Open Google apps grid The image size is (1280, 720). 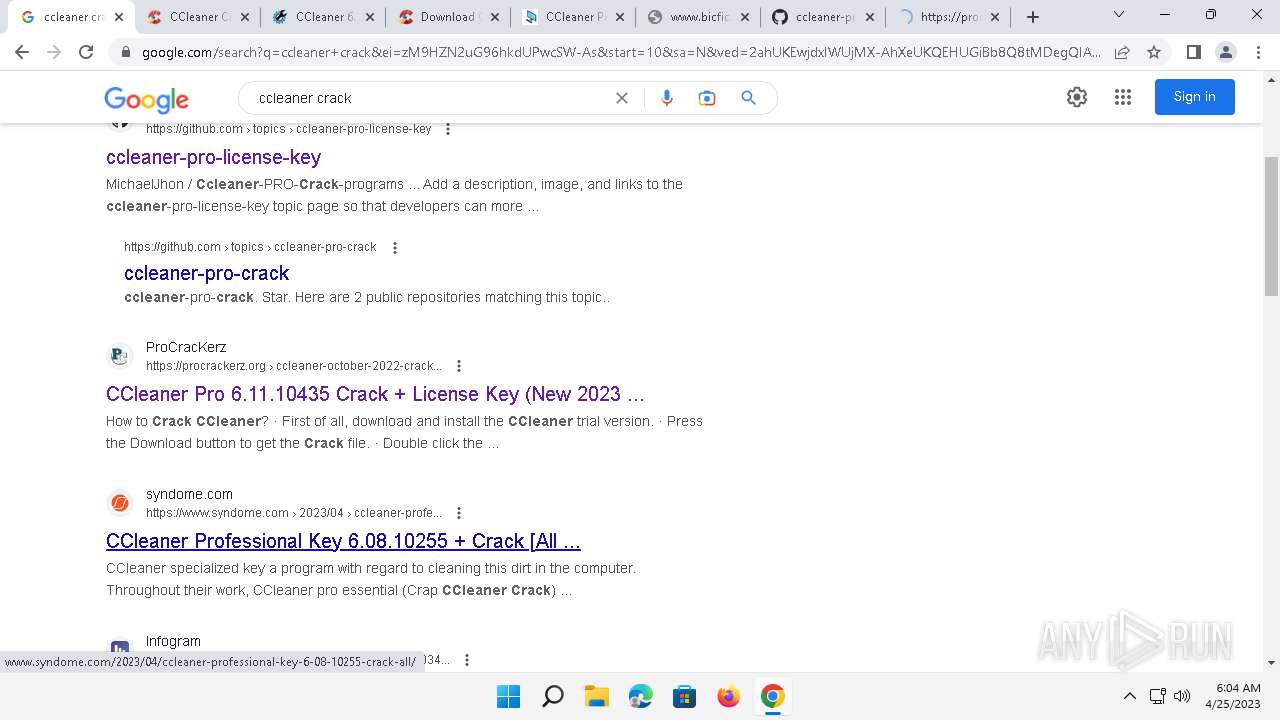(x=1123, y=97)
